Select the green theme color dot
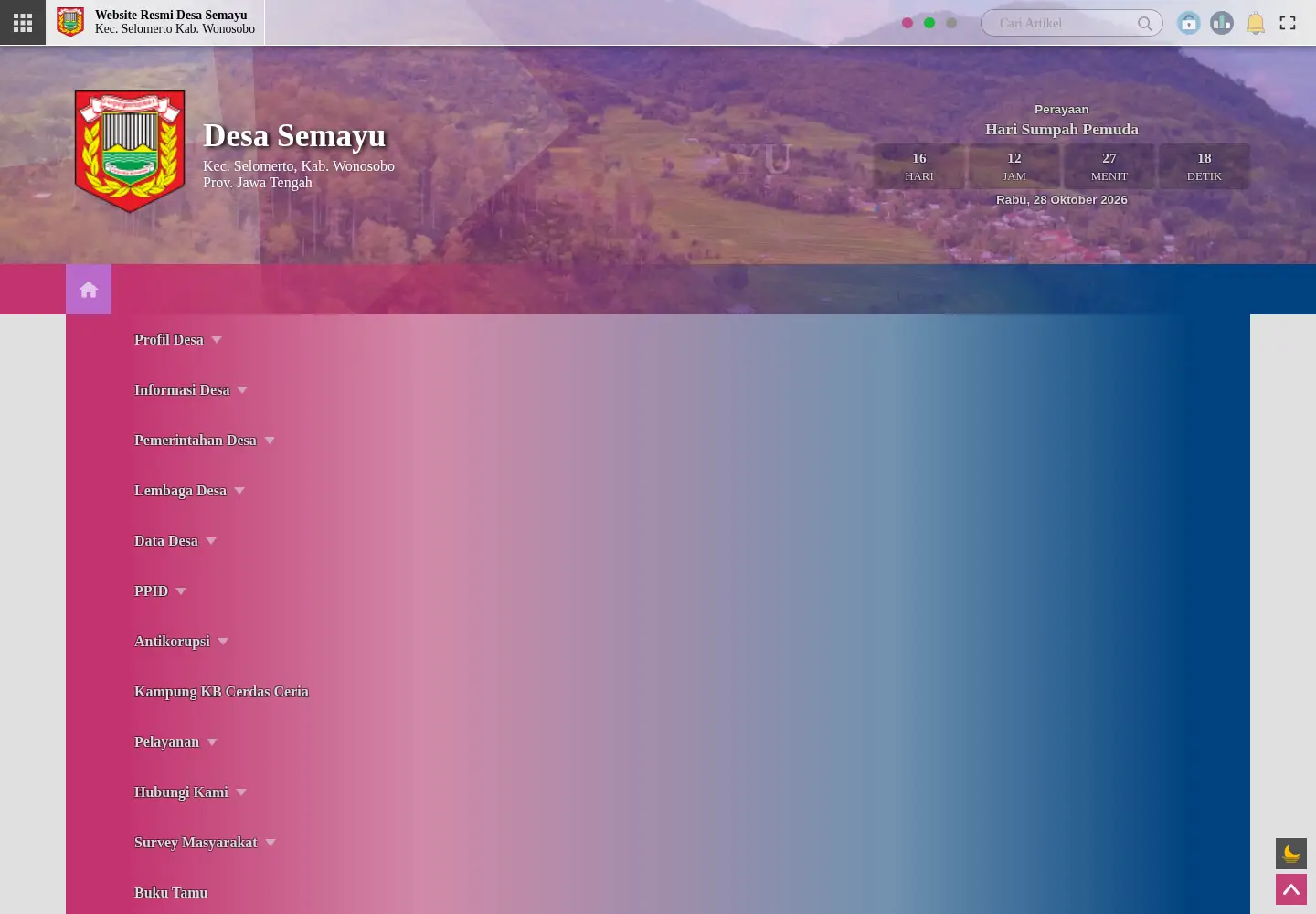Image resolution: width=1316 pixels, height=914 pixels. tap(929, 23)
